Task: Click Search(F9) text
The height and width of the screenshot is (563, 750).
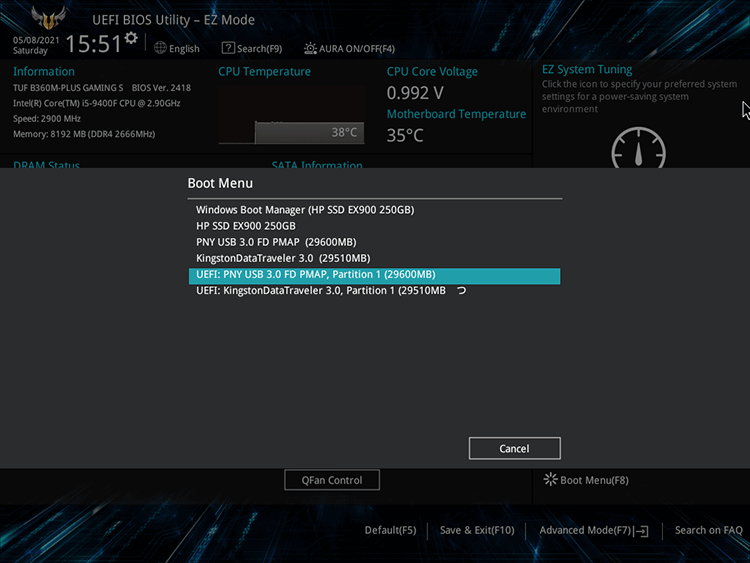Action: pos(259,49)
